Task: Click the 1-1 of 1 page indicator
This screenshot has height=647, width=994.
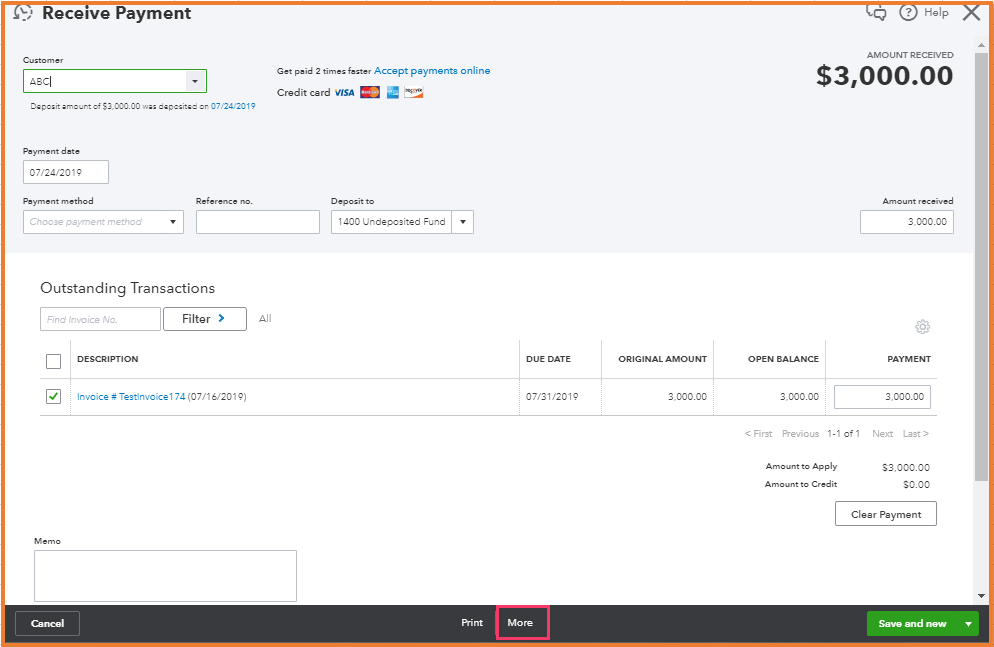Action: (844, 433)
